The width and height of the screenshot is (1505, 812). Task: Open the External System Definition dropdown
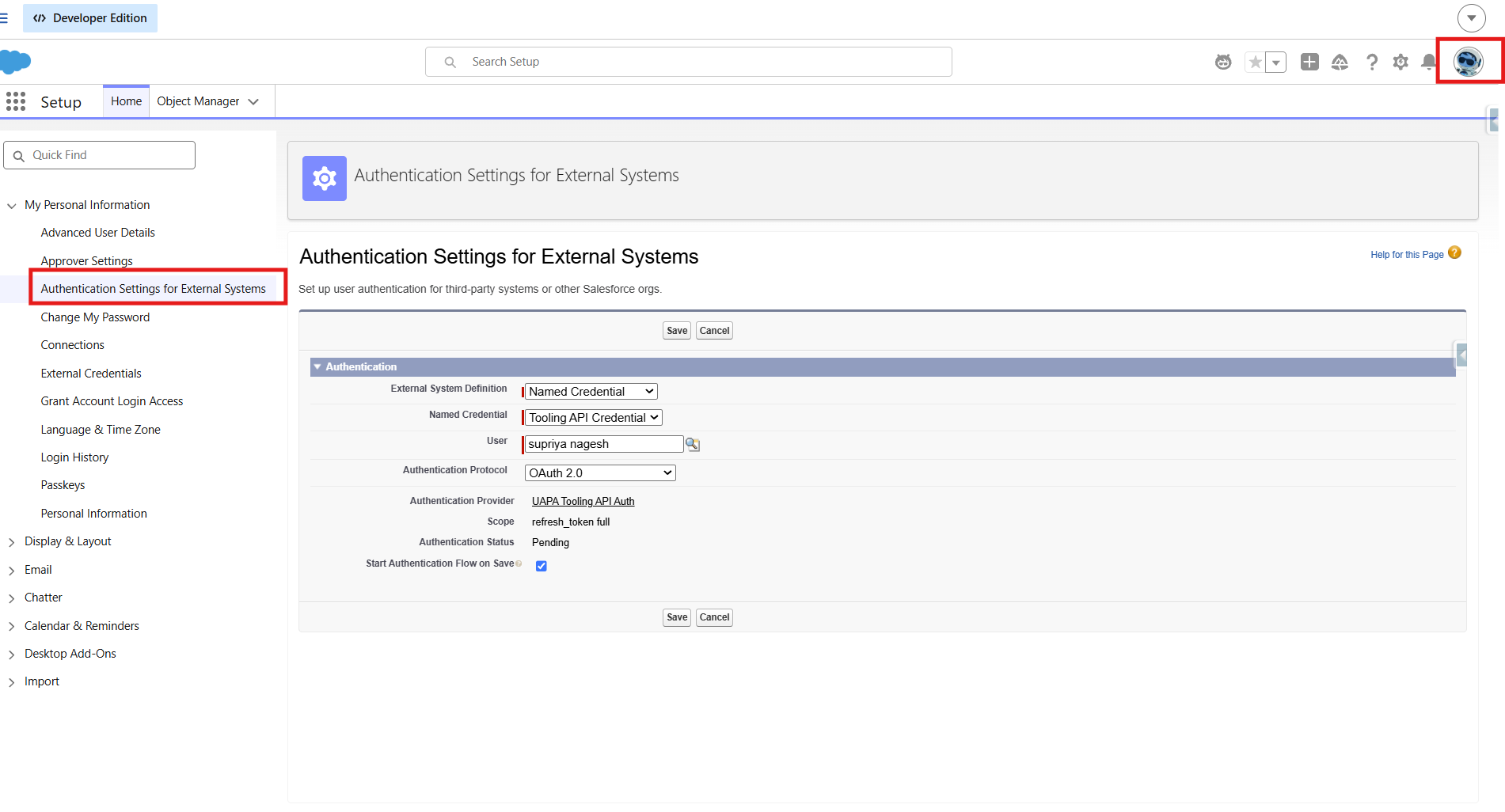(591, 392)
